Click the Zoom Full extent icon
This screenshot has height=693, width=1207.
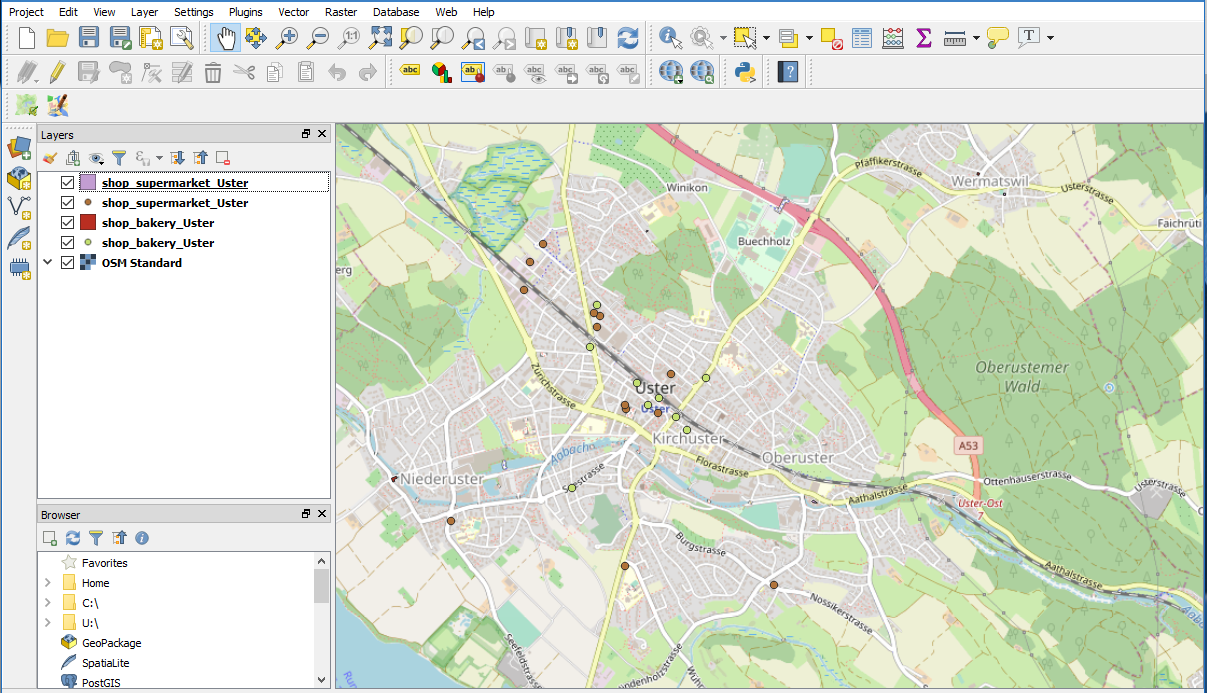(380, 39)
